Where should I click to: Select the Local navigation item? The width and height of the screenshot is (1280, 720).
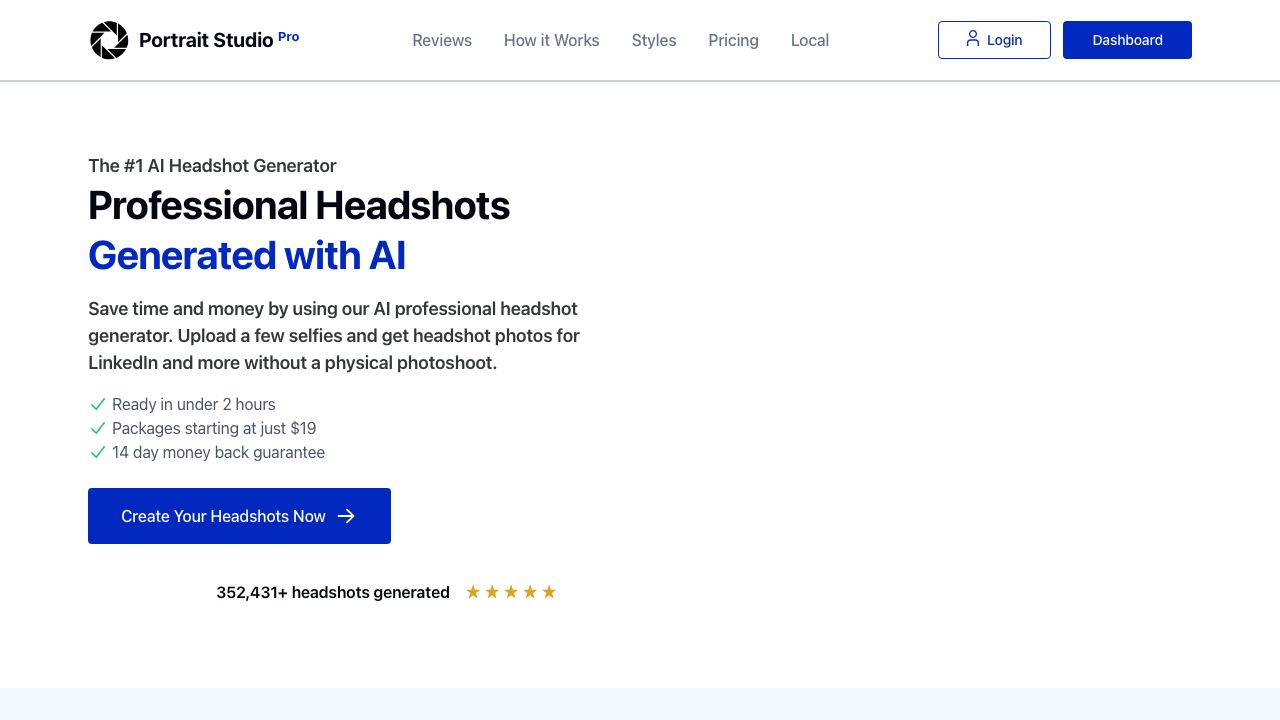point(810,40)
